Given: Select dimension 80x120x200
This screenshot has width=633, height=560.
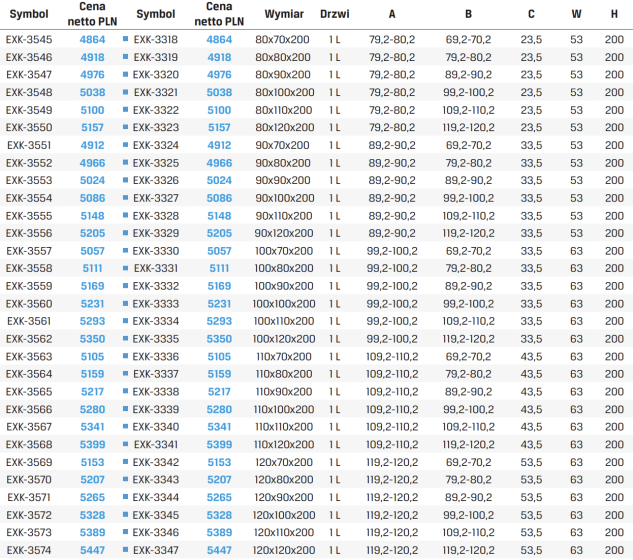Looking at the screenshot, I should (x=285, y=128).
